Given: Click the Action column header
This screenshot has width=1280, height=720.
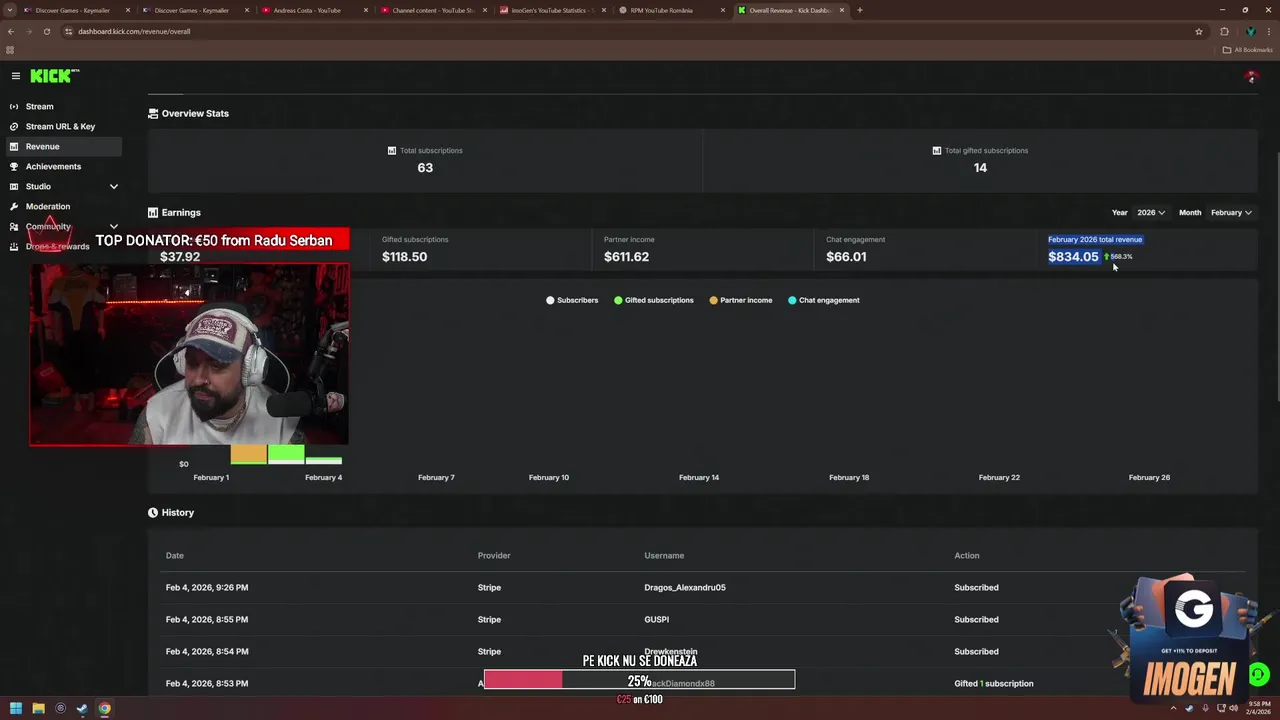Looking at the screenshot, I should [966, 555].
